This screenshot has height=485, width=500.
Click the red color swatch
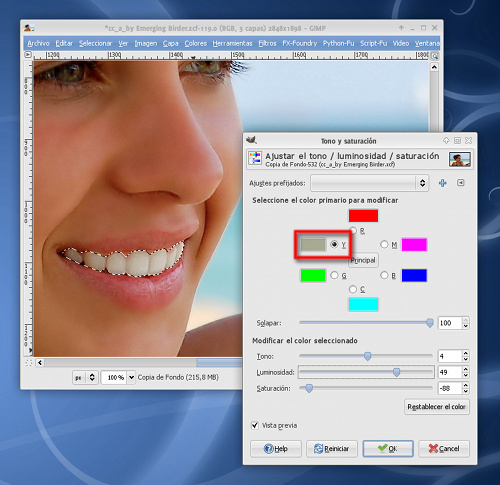click(x=363, y=216)
